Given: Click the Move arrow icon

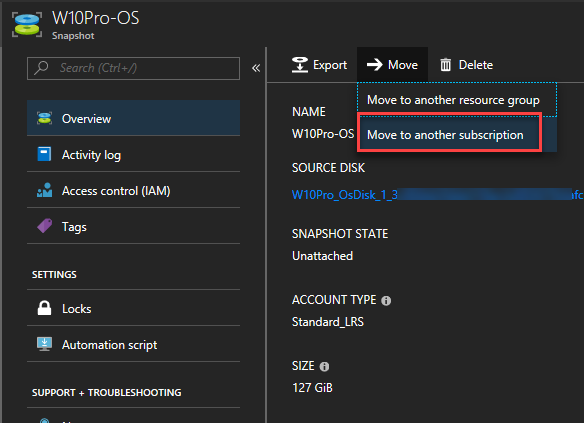Looking at the screenshot, I should (x=375, y=65).
